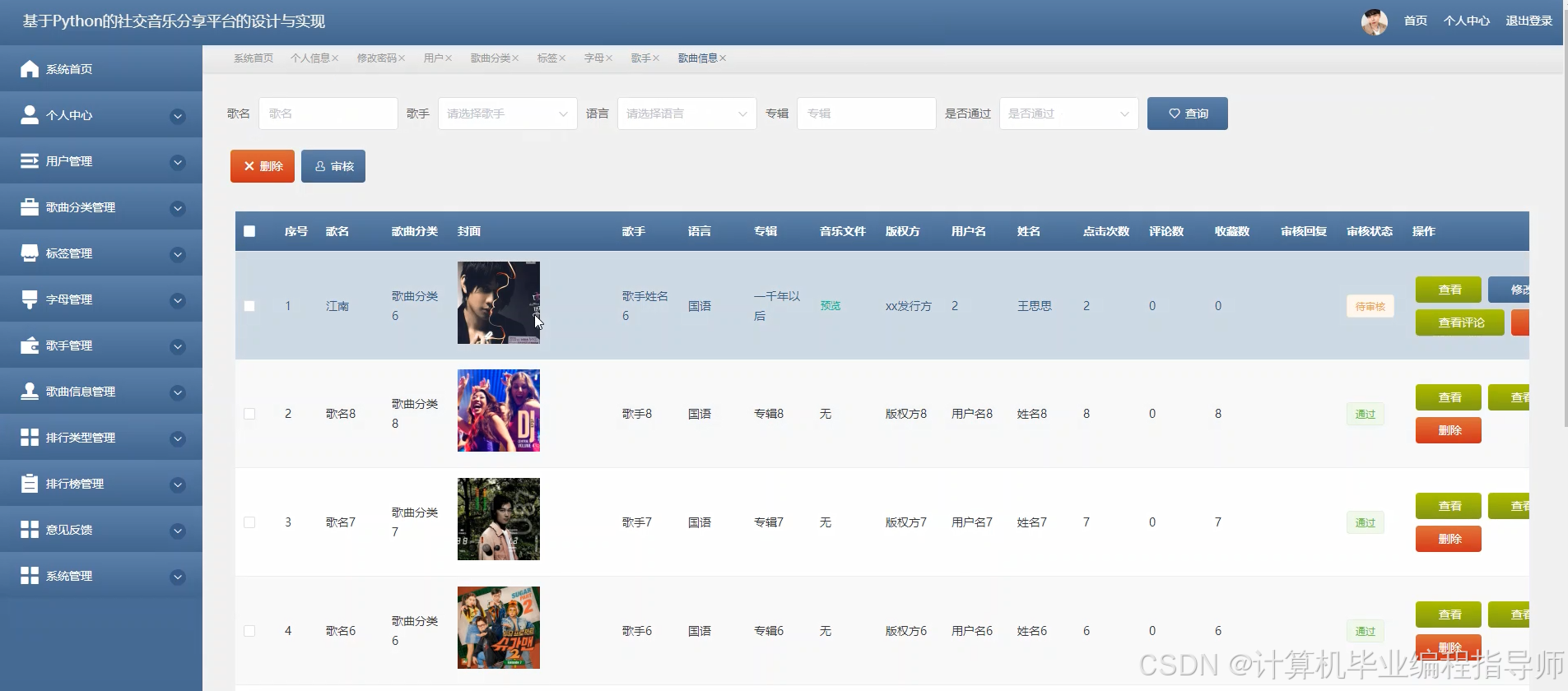Click the 歌名 search input field
The height and width of the screenshot is (691, 1568).
pyautogui.click(x=328, y=114)
